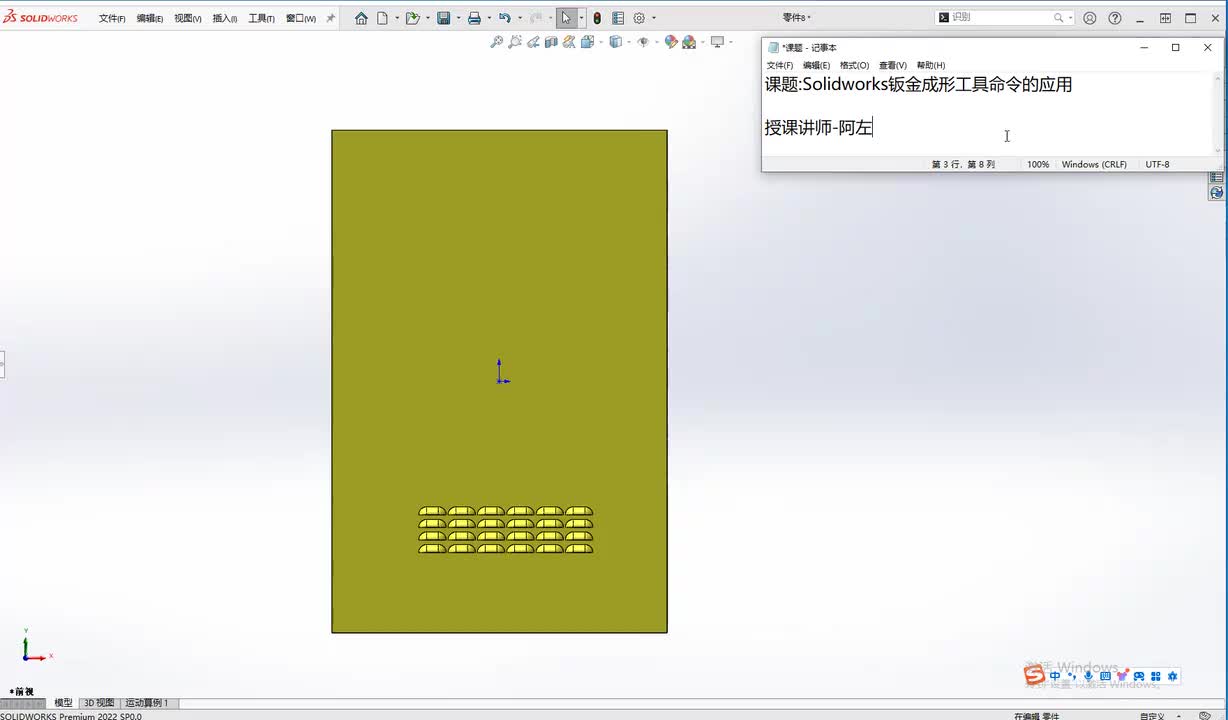Image resolution: width=1228 pixels, height=720 pixels.
Task: Click Notepad text line 授课讲师-阿左
Action: pos(819,127)
